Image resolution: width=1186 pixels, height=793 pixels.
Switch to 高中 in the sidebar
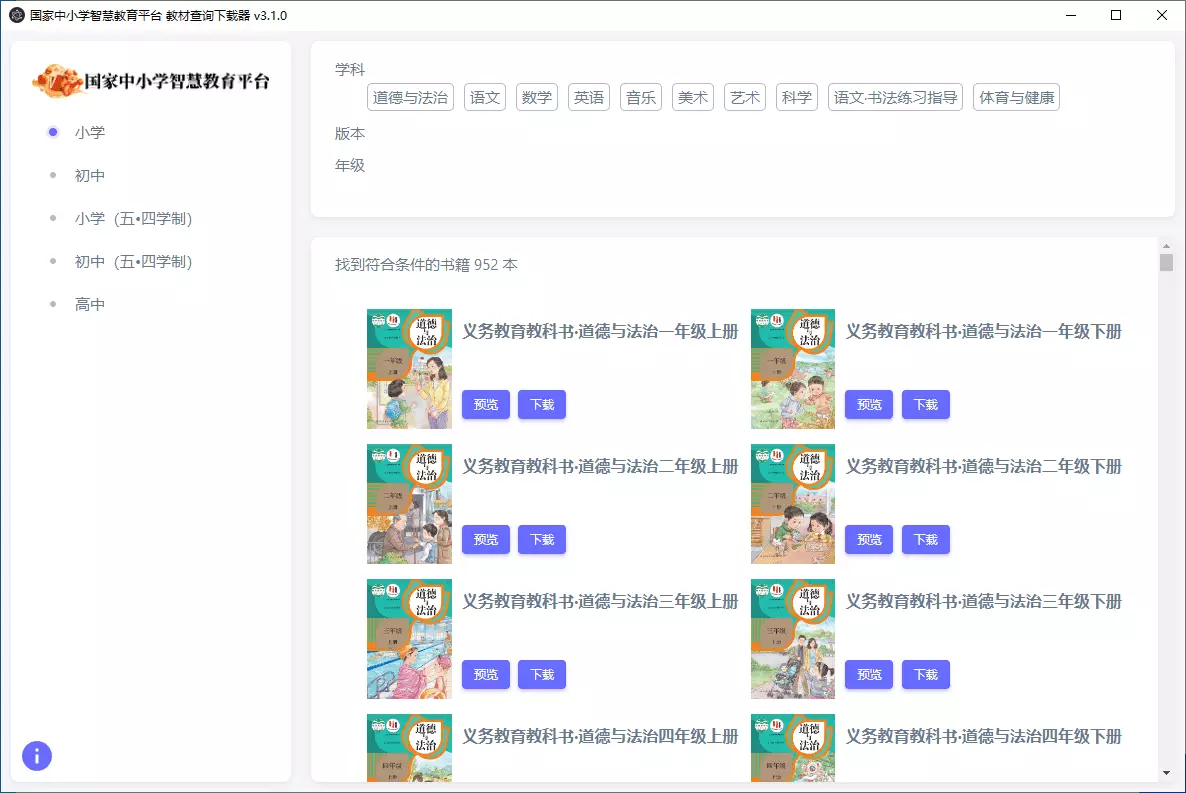(89, 303)
